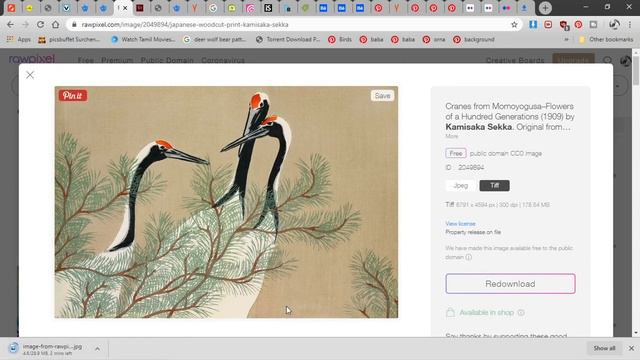The image size is (640, 360).
Task: Click the browser forward arrow
Action: pyautogui.click(x=25, y=24)
